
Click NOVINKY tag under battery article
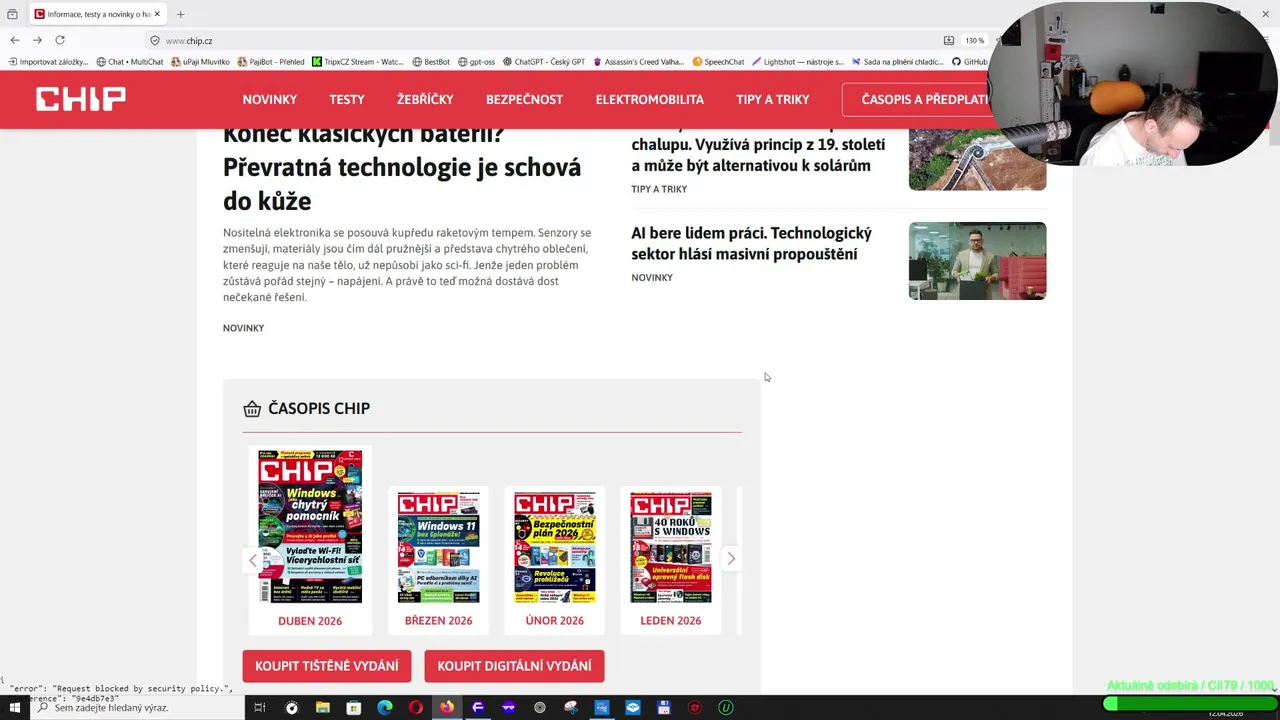click(243, 328)
